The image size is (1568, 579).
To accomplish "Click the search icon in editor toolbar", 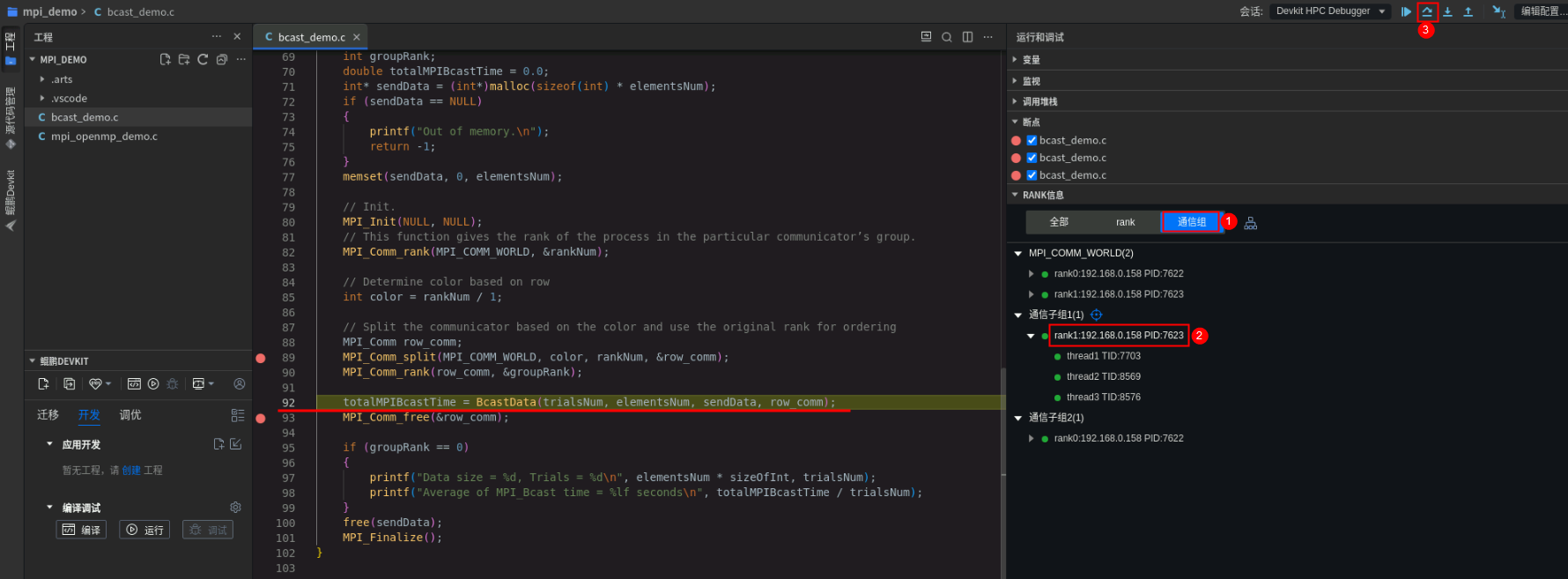I will (947, 37).
